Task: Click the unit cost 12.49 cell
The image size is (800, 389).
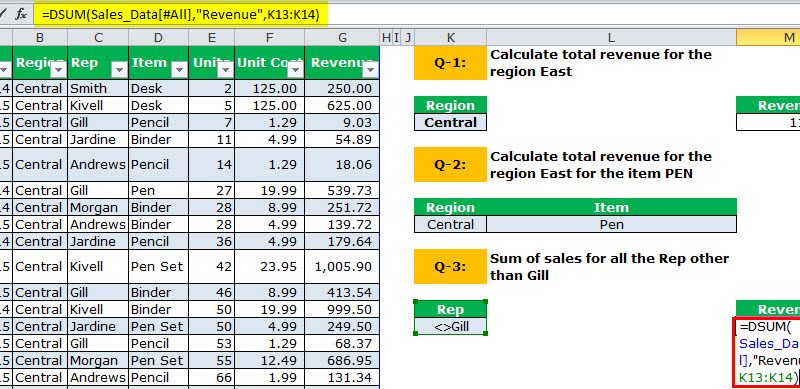Action: 269,360
